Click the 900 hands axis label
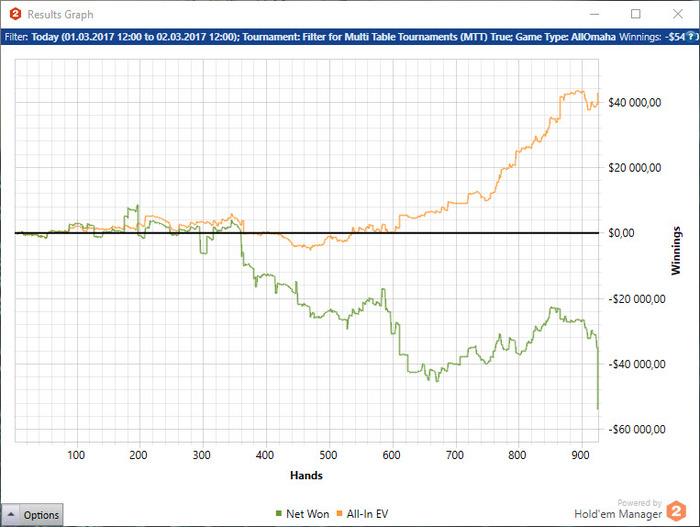 tap(580, 455)
